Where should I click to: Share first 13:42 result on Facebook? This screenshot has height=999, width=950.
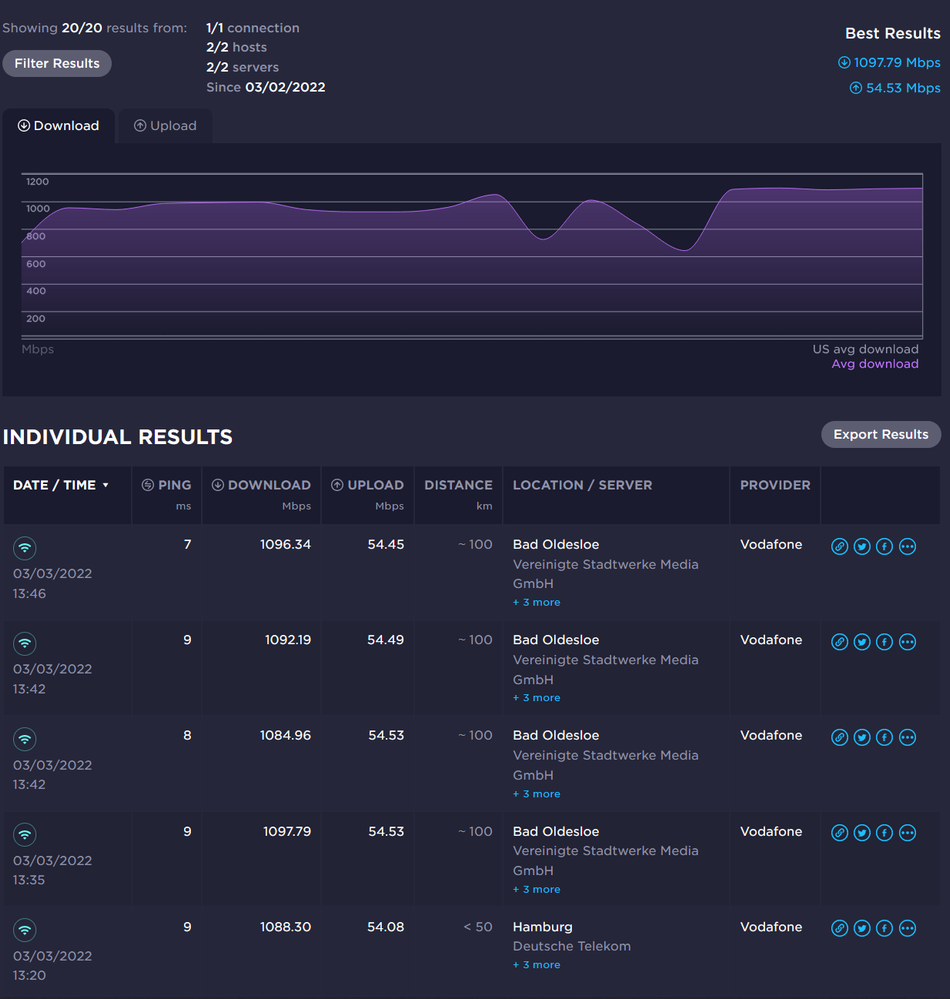[x=884, y=642]
